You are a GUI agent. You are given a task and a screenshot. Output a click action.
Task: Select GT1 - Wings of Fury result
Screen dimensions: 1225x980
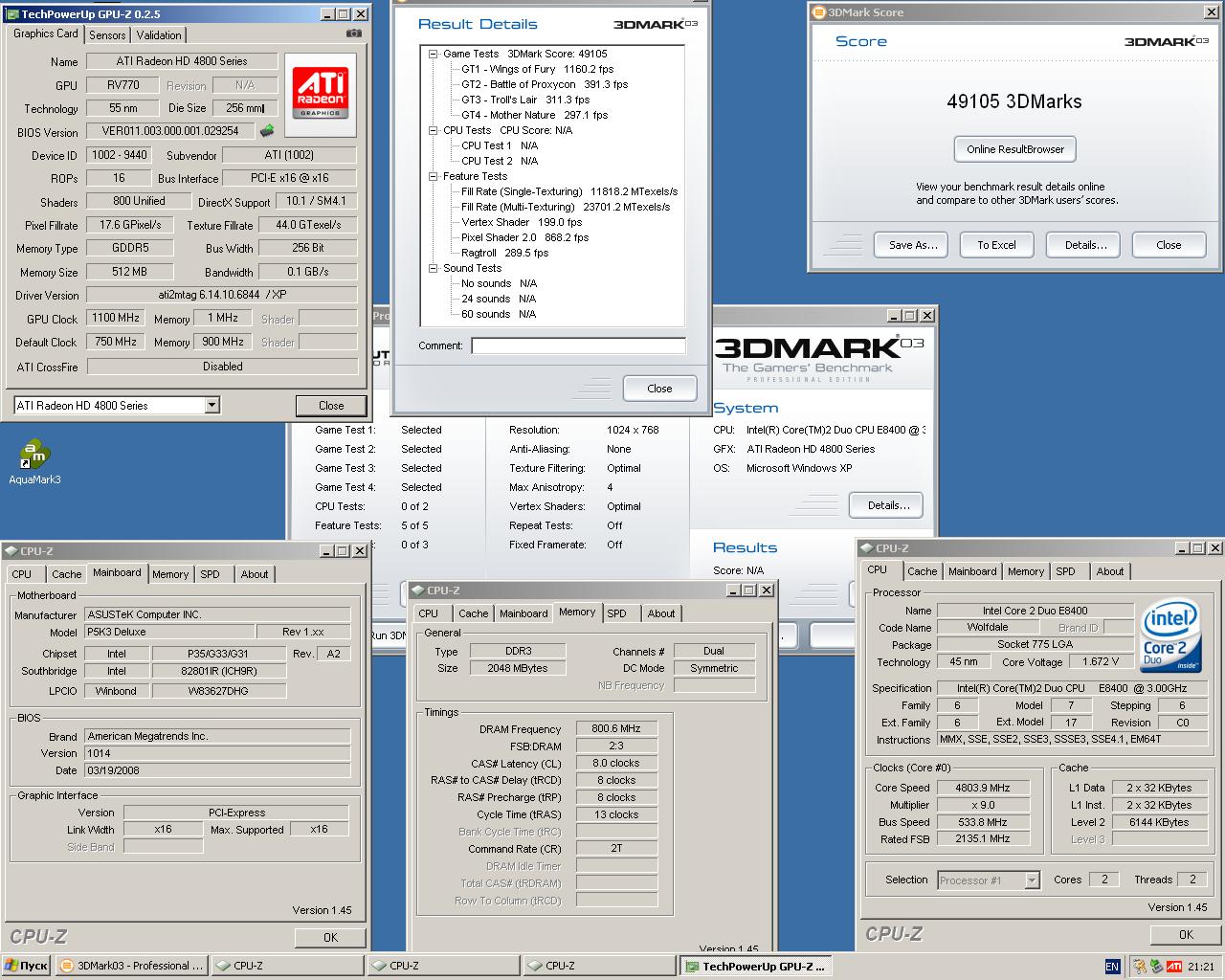click(x=537, y=69)
